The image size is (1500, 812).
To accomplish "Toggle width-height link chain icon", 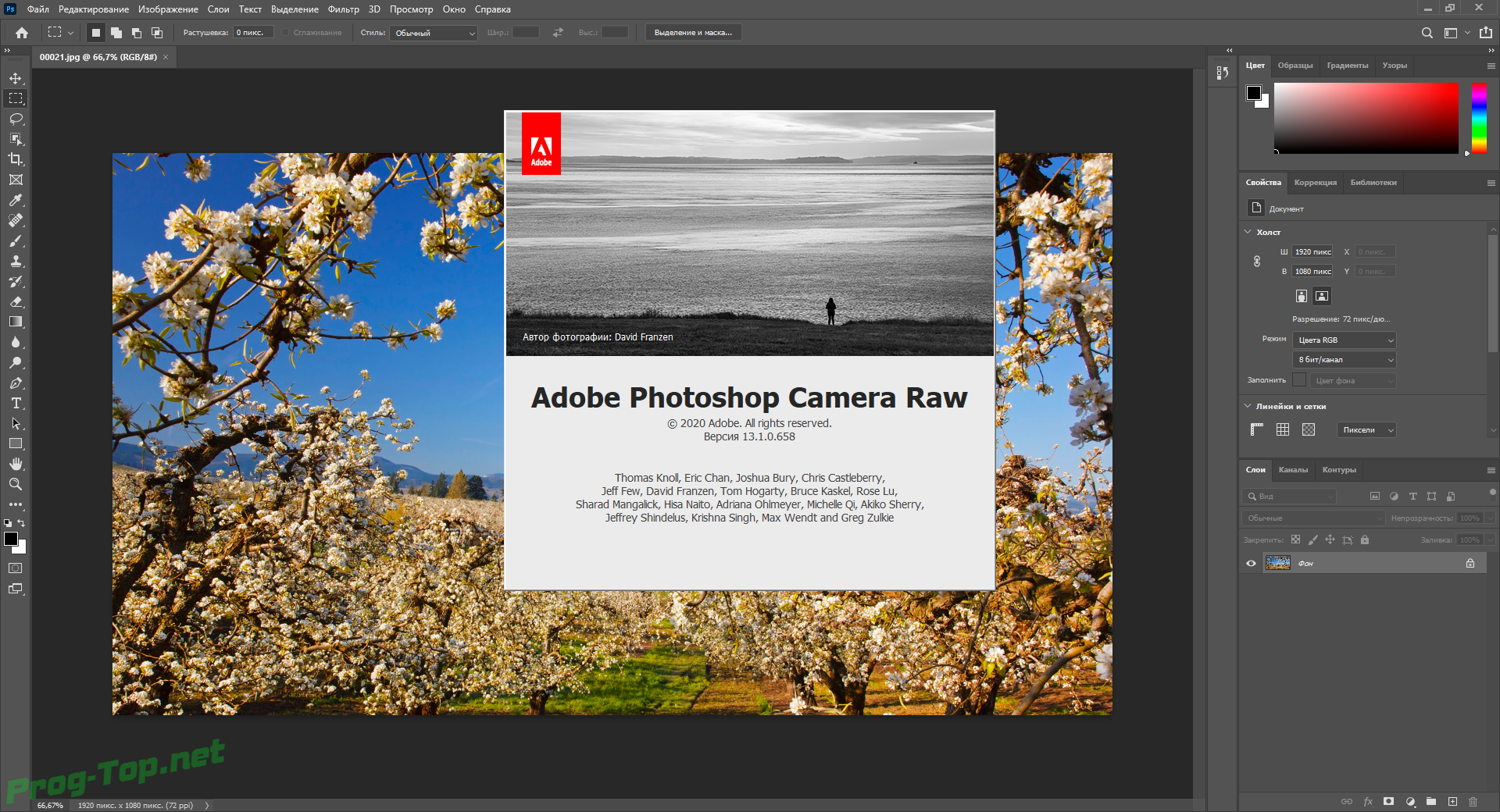I will (1257, 262).
